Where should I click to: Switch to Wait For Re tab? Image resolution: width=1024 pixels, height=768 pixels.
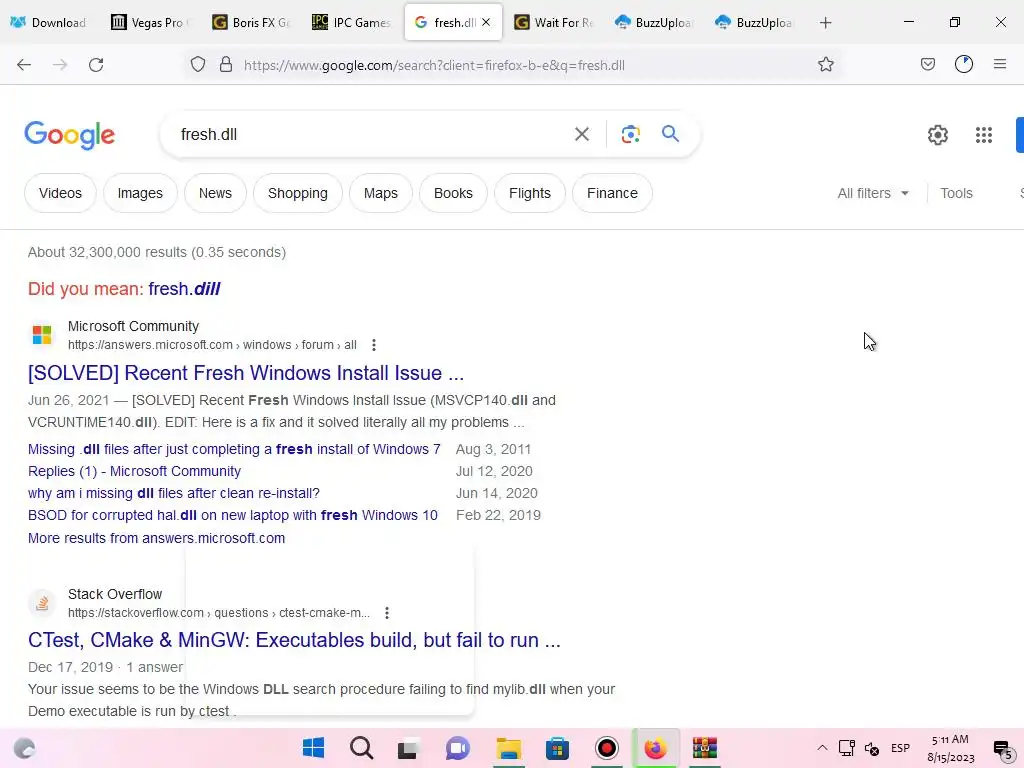click(x=554, y=22)
